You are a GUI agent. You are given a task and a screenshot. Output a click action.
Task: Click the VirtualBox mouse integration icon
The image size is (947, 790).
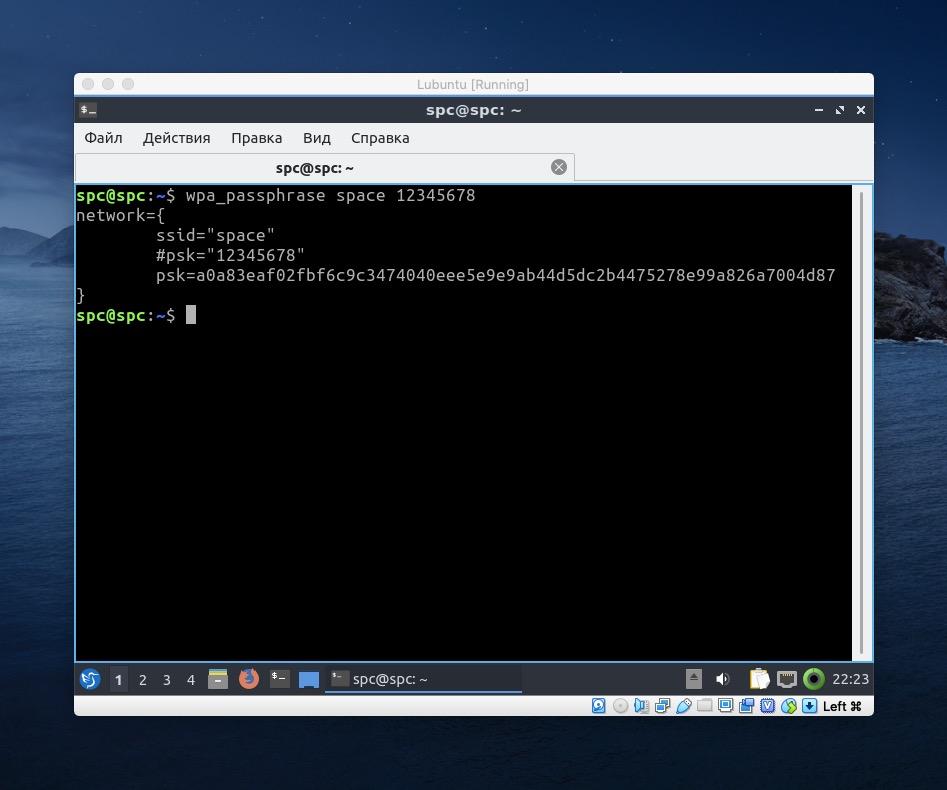[x=789, y=705]
